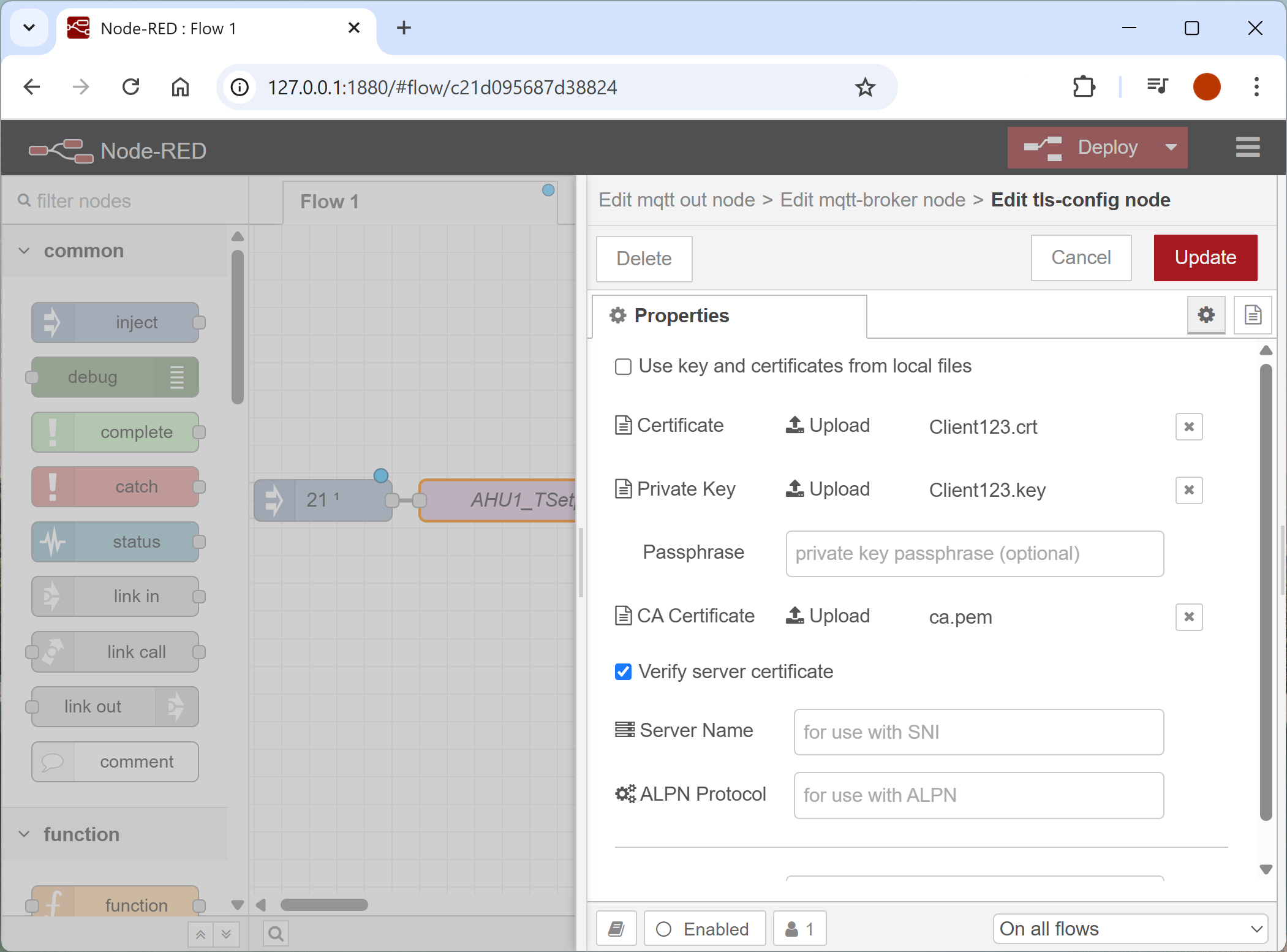Click Upload for the CA Certificate

coord(828,616)
